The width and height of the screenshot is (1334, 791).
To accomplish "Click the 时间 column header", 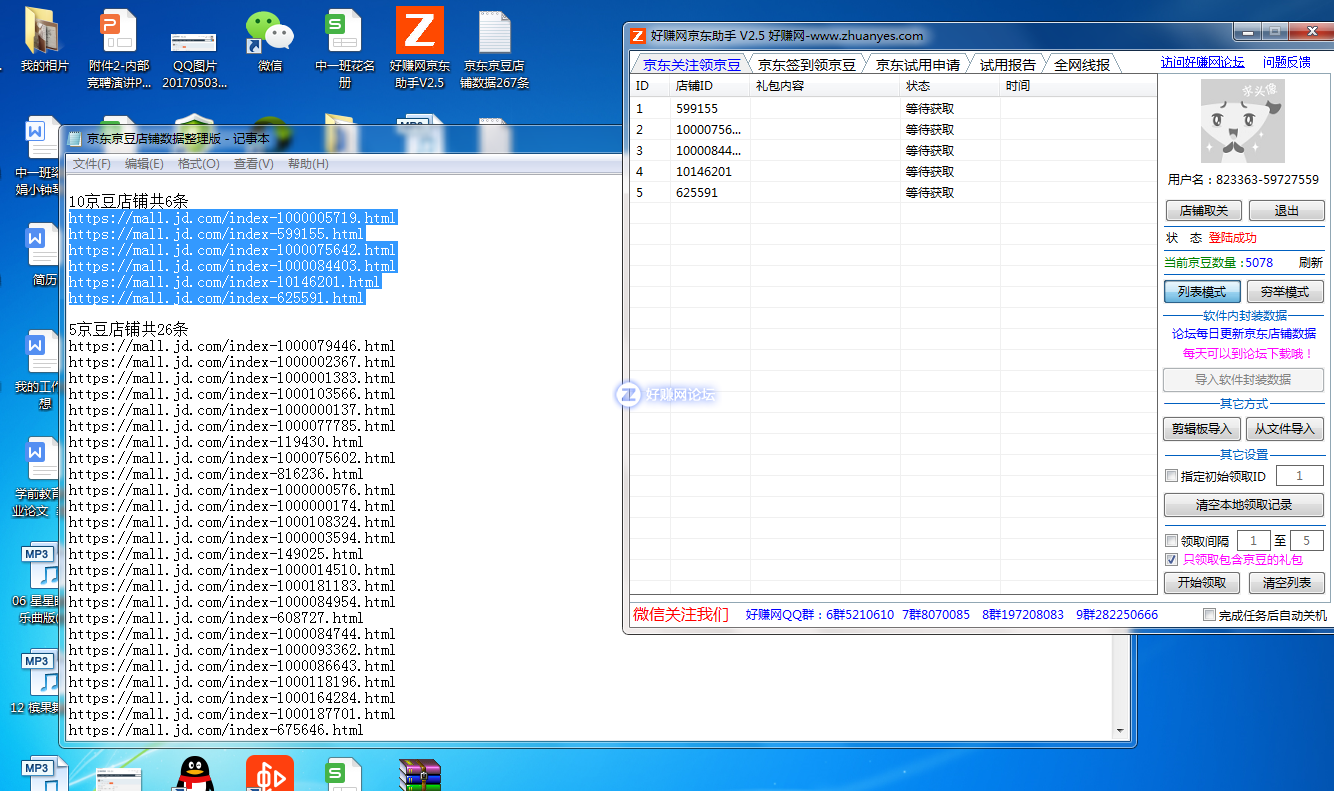I will (1078, 86).
